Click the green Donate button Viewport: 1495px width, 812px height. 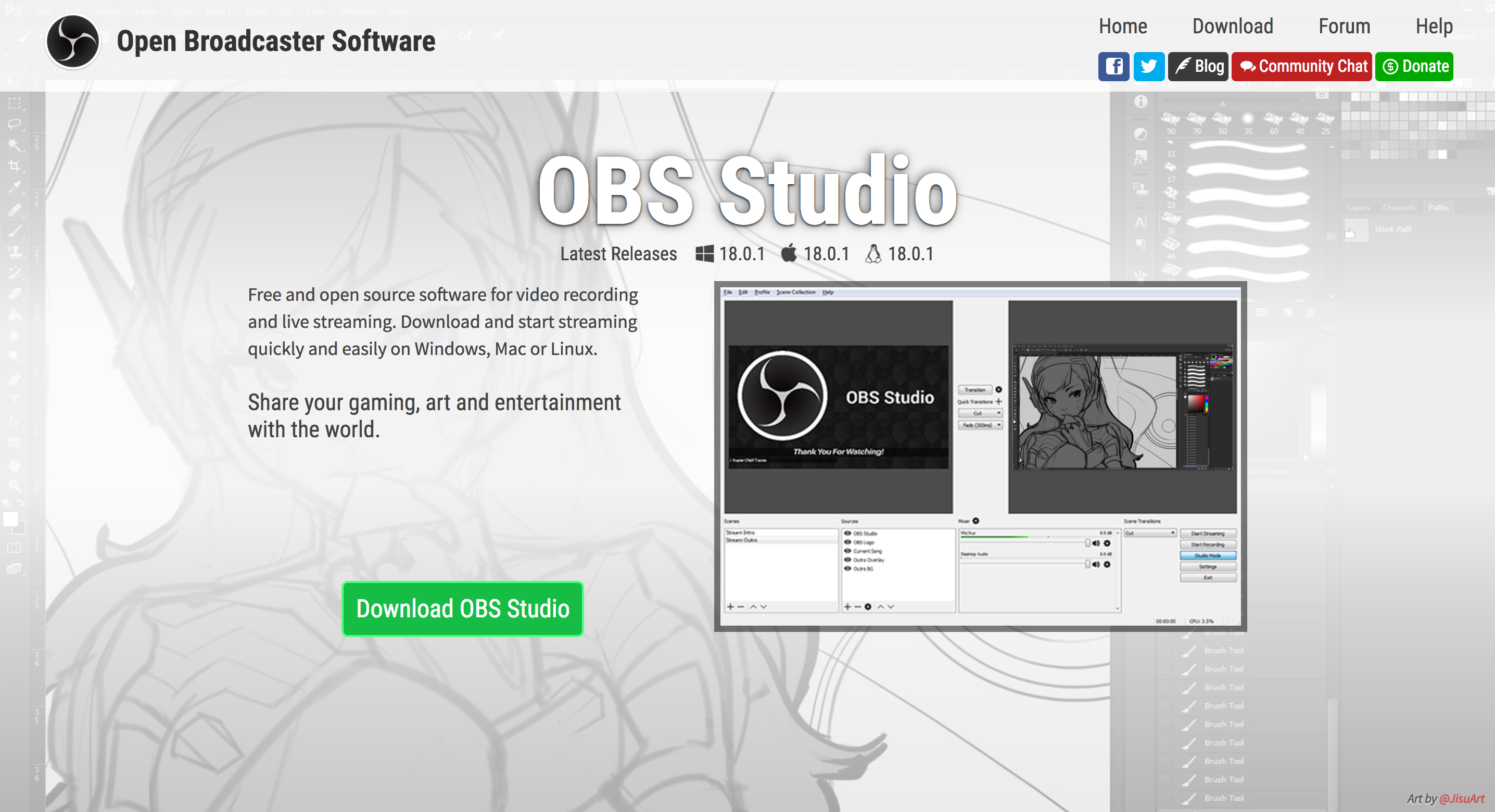click(1414, 66)
